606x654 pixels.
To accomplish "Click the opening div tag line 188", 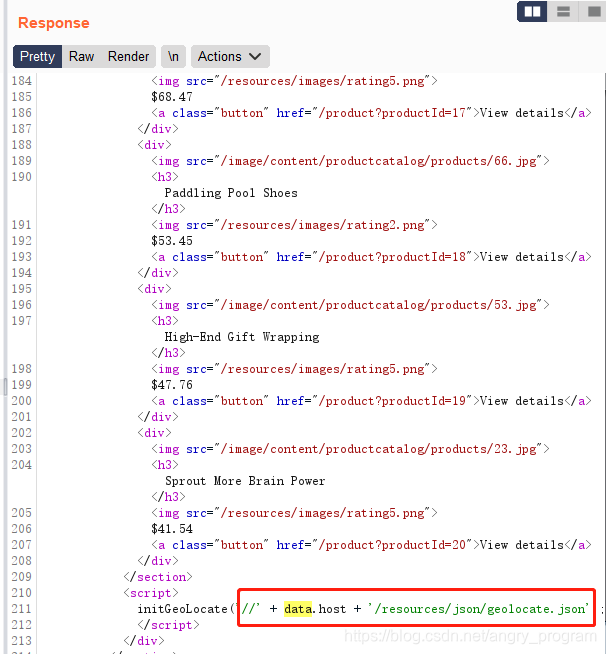I will point(154,145).
